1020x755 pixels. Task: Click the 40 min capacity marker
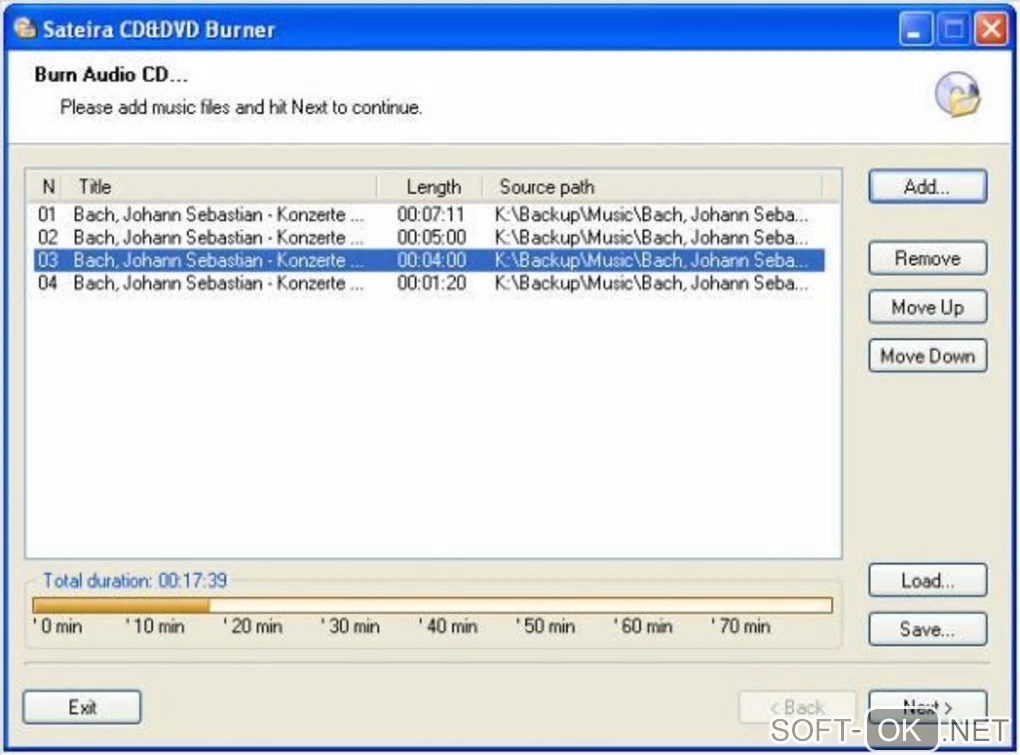(448, 626)
